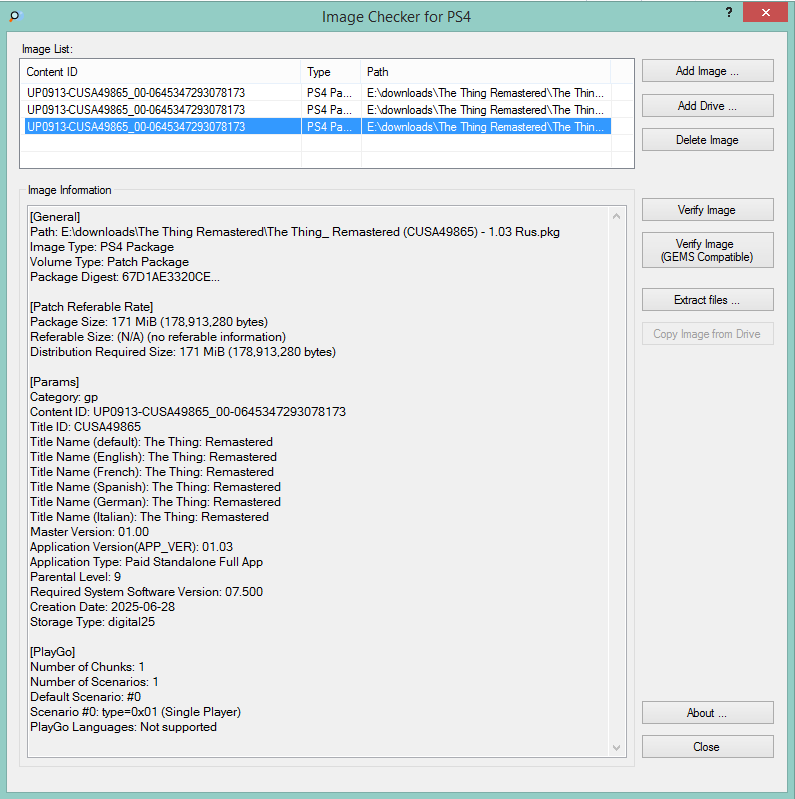Click the Path line ending in 1.03 Rus.pkg
795x799 pixels.
click(295, 232)
